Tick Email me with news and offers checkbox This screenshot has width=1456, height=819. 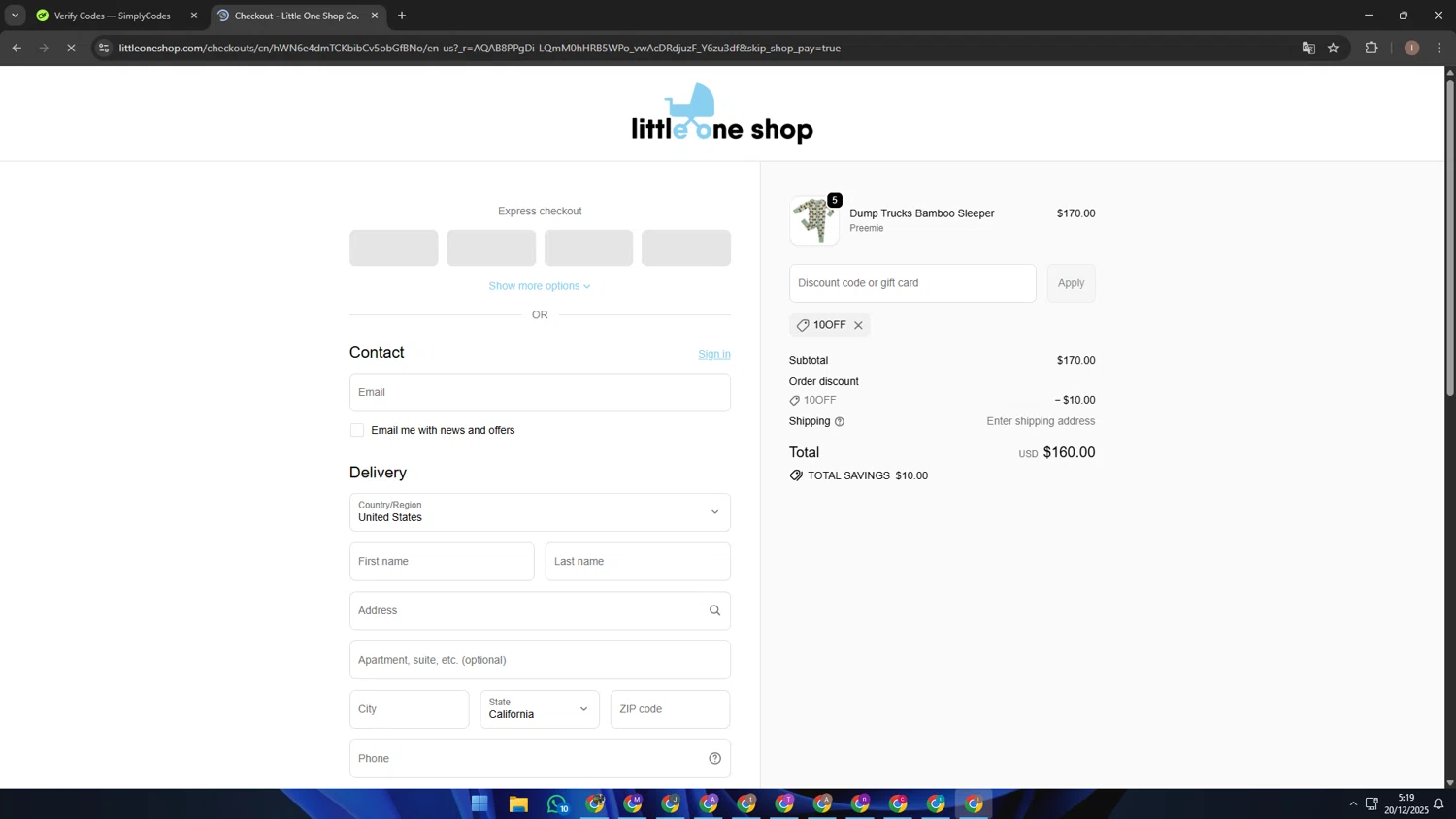357,430
